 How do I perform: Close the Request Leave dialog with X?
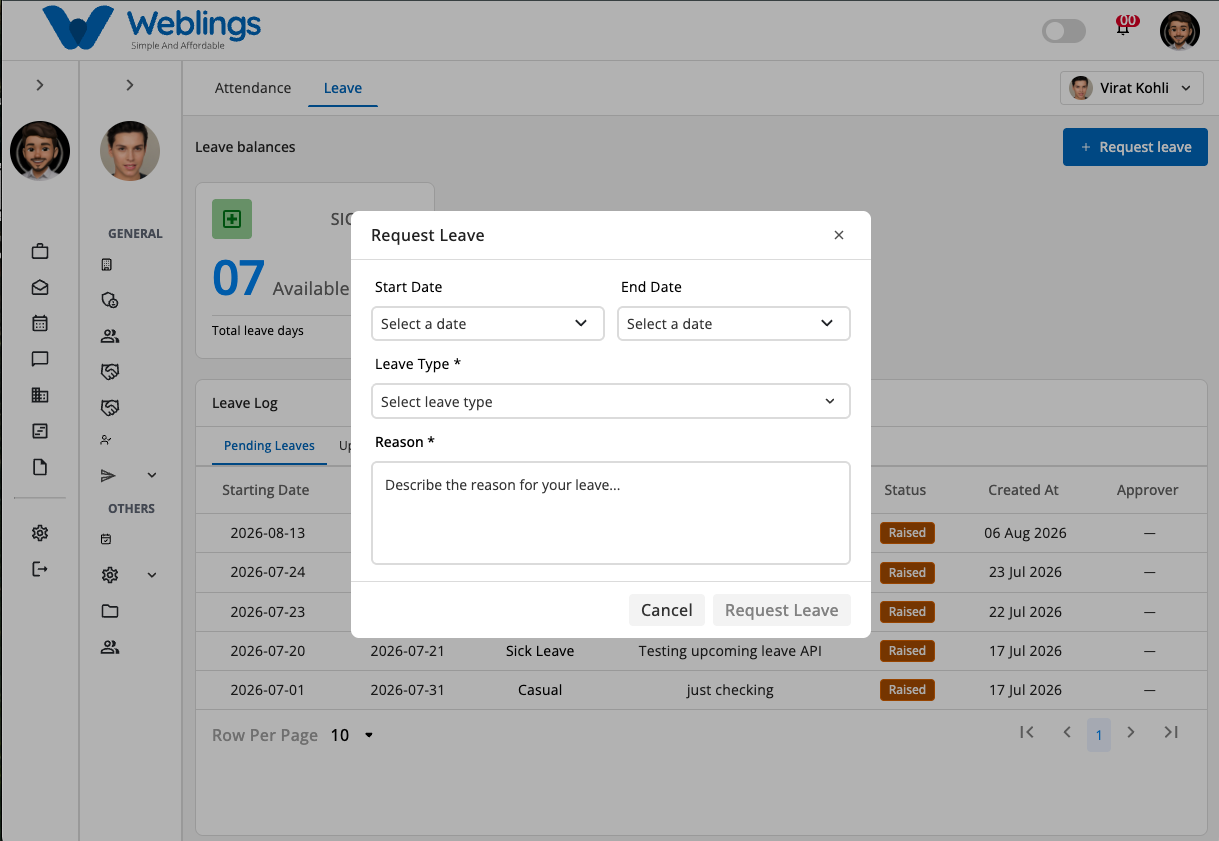(x=839, y=235)
